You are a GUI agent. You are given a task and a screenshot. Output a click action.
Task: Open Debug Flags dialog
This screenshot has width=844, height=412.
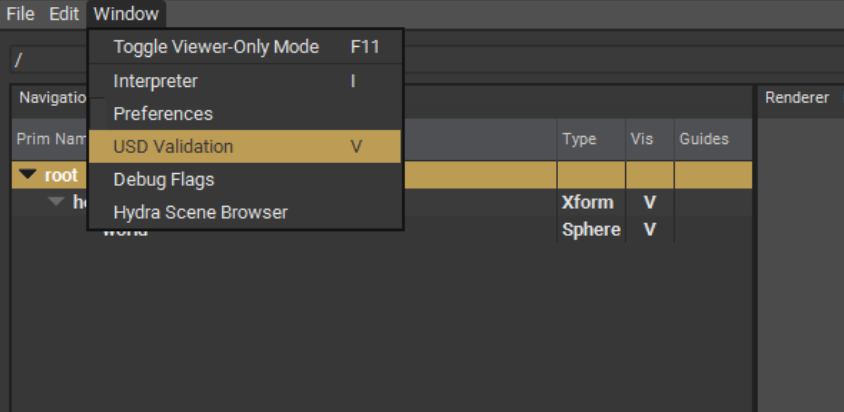click(164, 180)
